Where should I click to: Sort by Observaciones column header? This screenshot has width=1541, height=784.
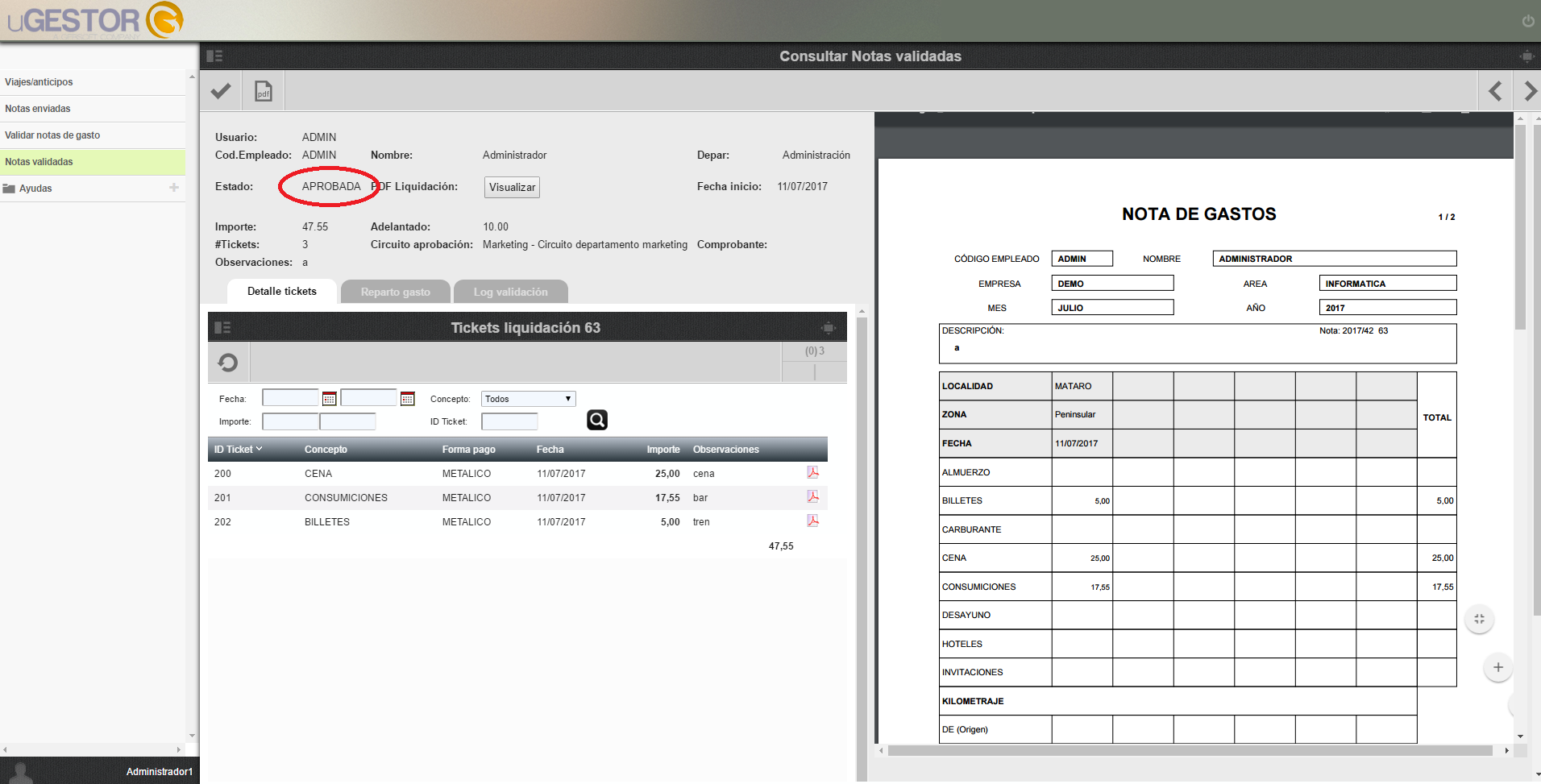click(x=726, y=450)
